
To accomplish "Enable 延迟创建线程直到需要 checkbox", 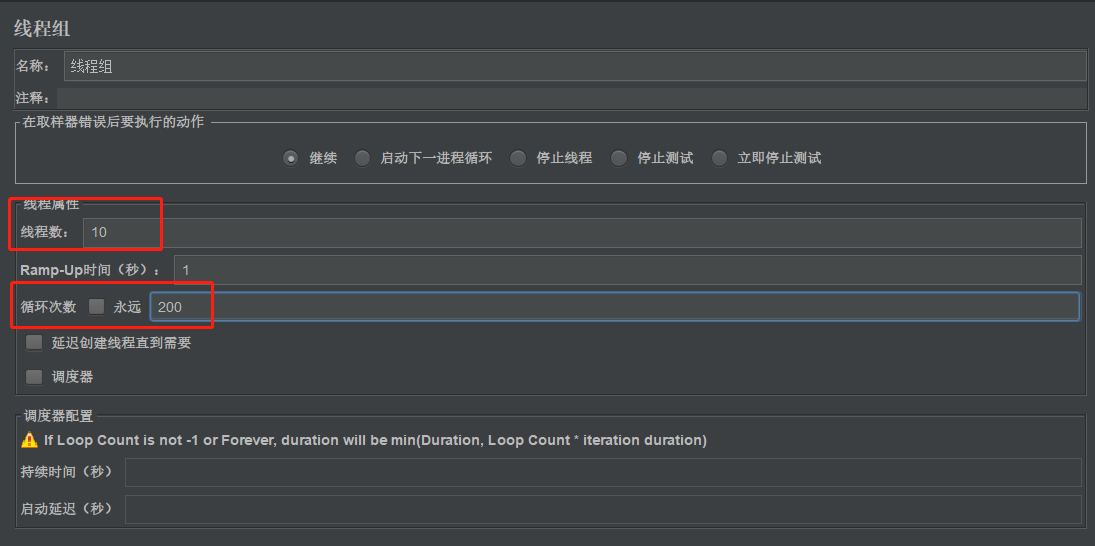I will [34, 343].
